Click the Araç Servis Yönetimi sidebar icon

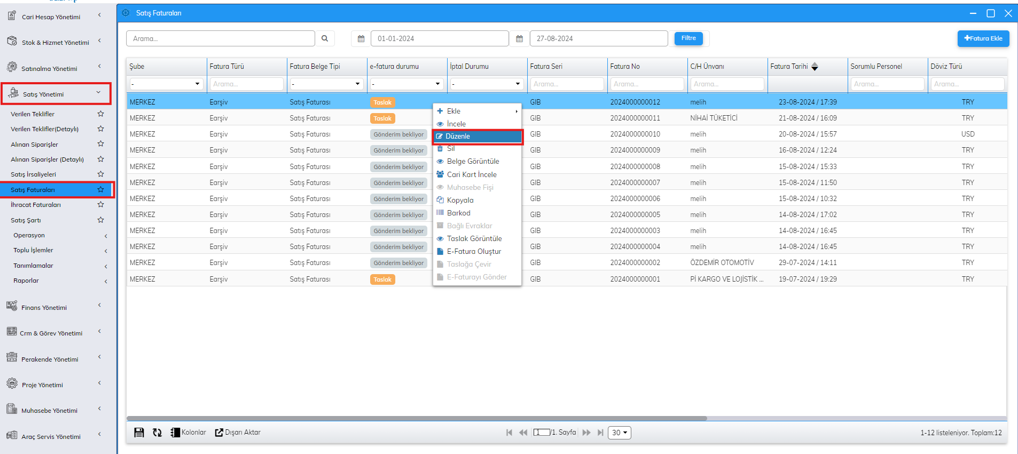click(x=12, y=436)
